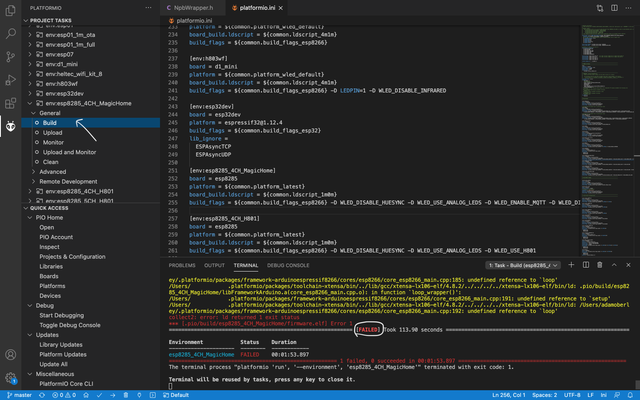Switch to the PROBLEMS panel tab
This screenshot has height=400, width=640.
182,265
